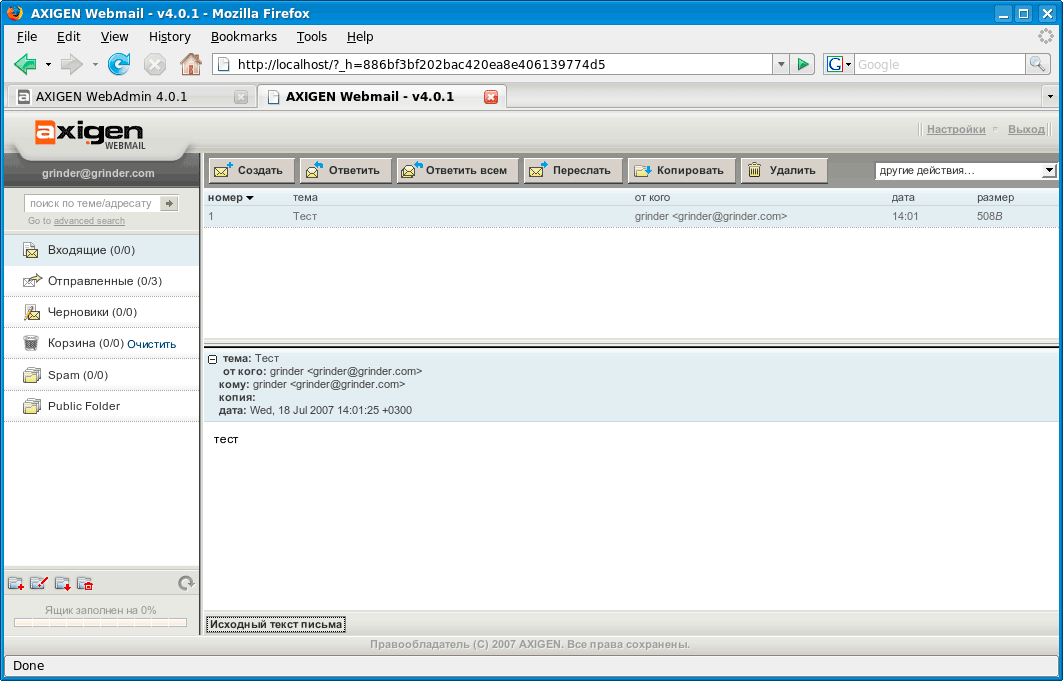Open the History menu
Image resolution: width=1063 pixels, height=681 pixels.
[169, 37]
